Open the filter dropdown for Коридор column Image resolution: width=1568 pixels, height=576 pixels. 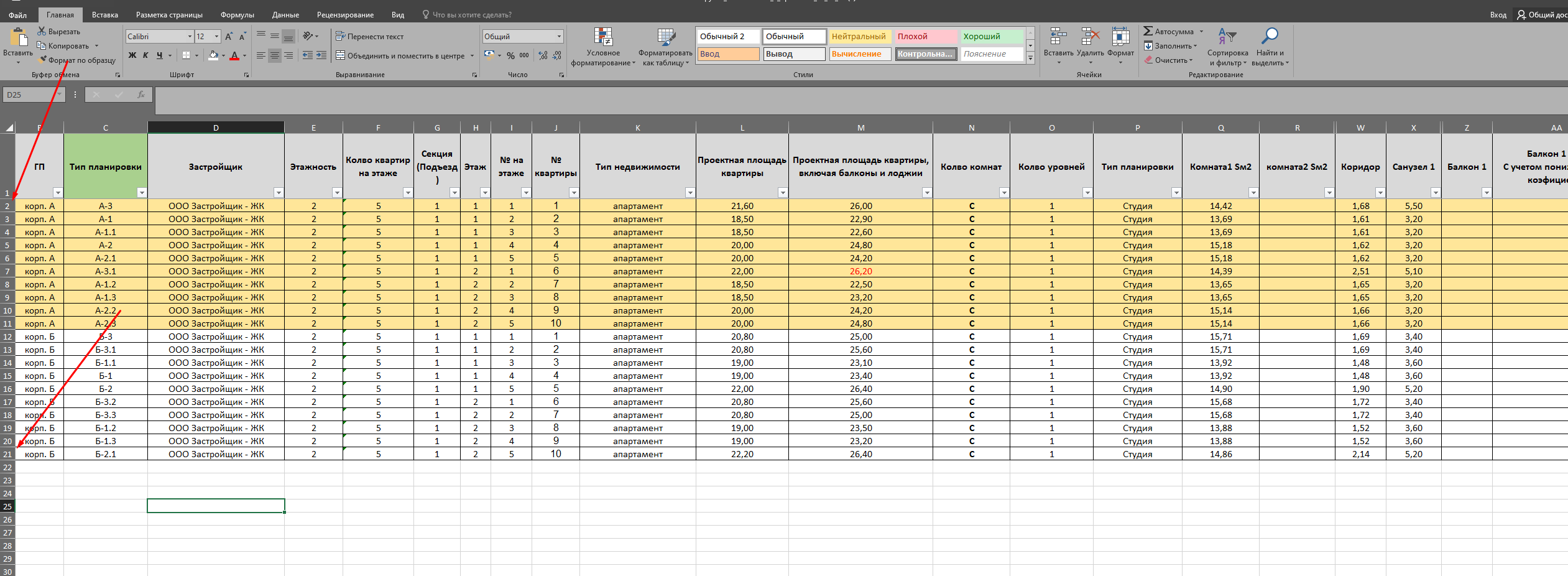click(x=1380, y=193)
